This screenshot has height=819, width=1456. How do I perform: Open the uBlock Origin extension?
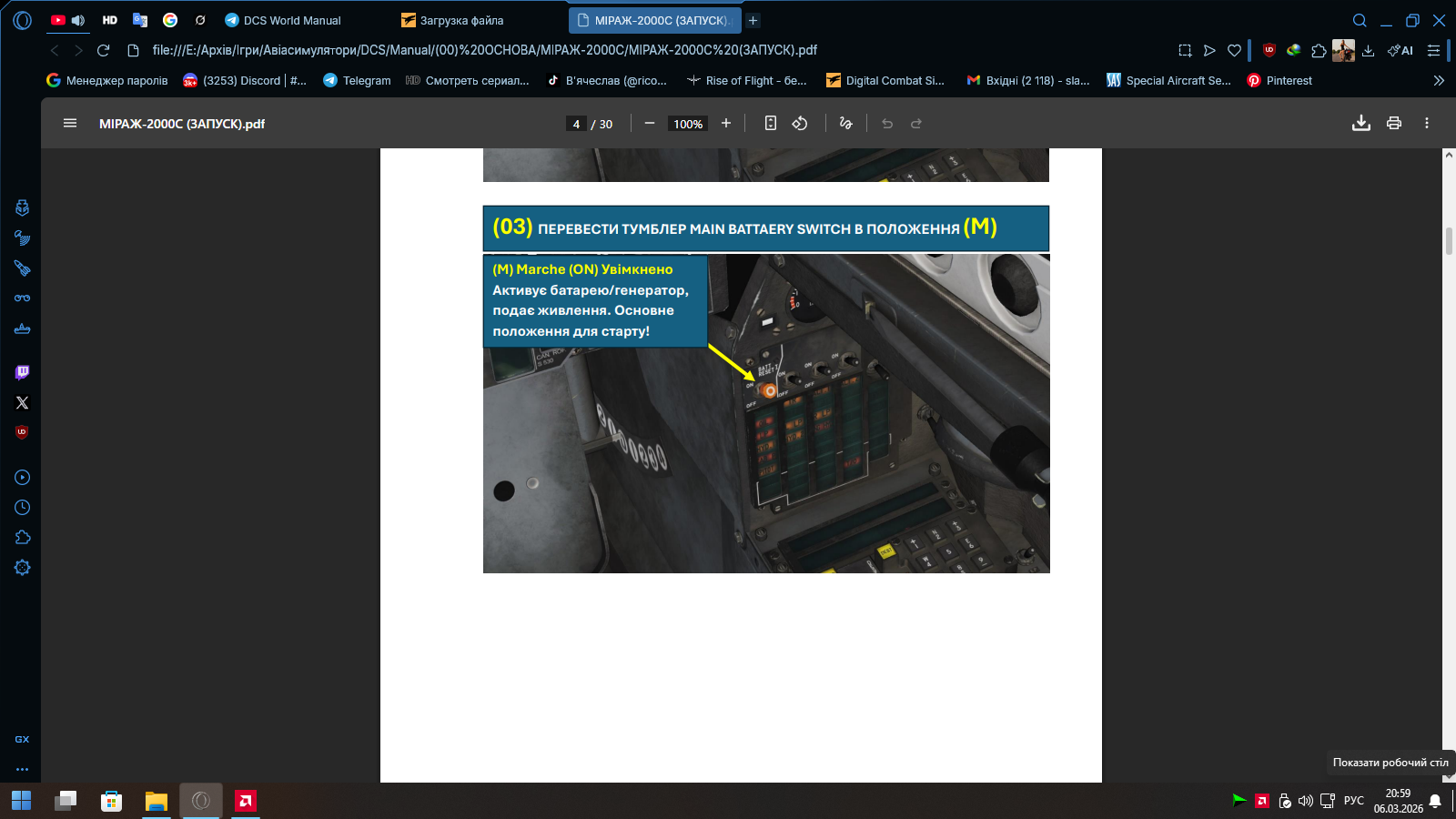[1269, 50]
